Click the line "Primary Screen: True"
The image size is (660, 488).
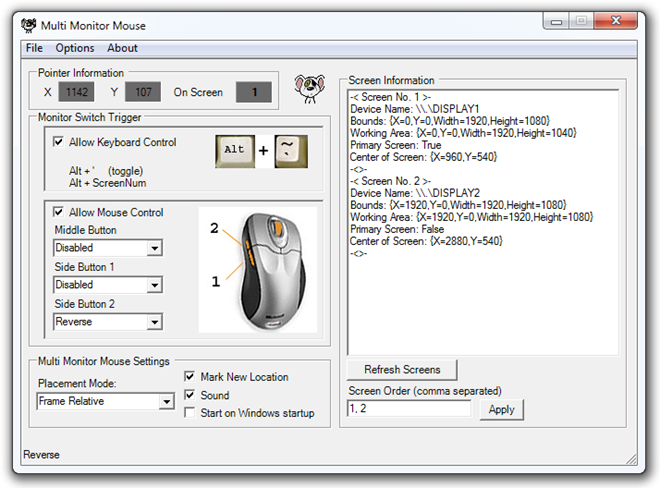click(395, 145)
